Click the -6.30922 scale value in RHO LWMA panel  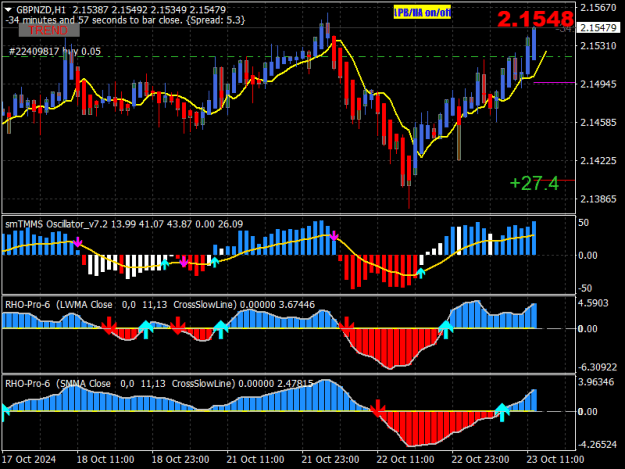[x=597, y=367]
